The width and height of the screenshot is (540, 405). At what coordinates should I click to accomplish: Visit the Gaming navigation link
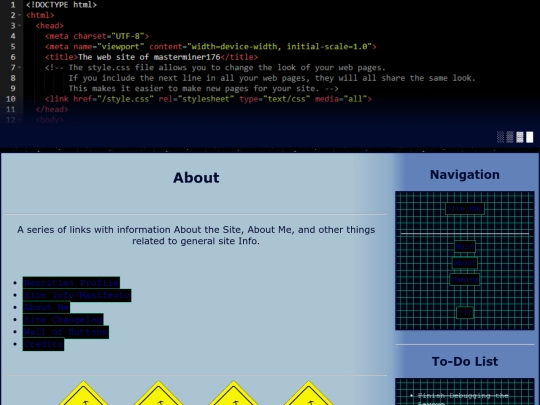465,279
